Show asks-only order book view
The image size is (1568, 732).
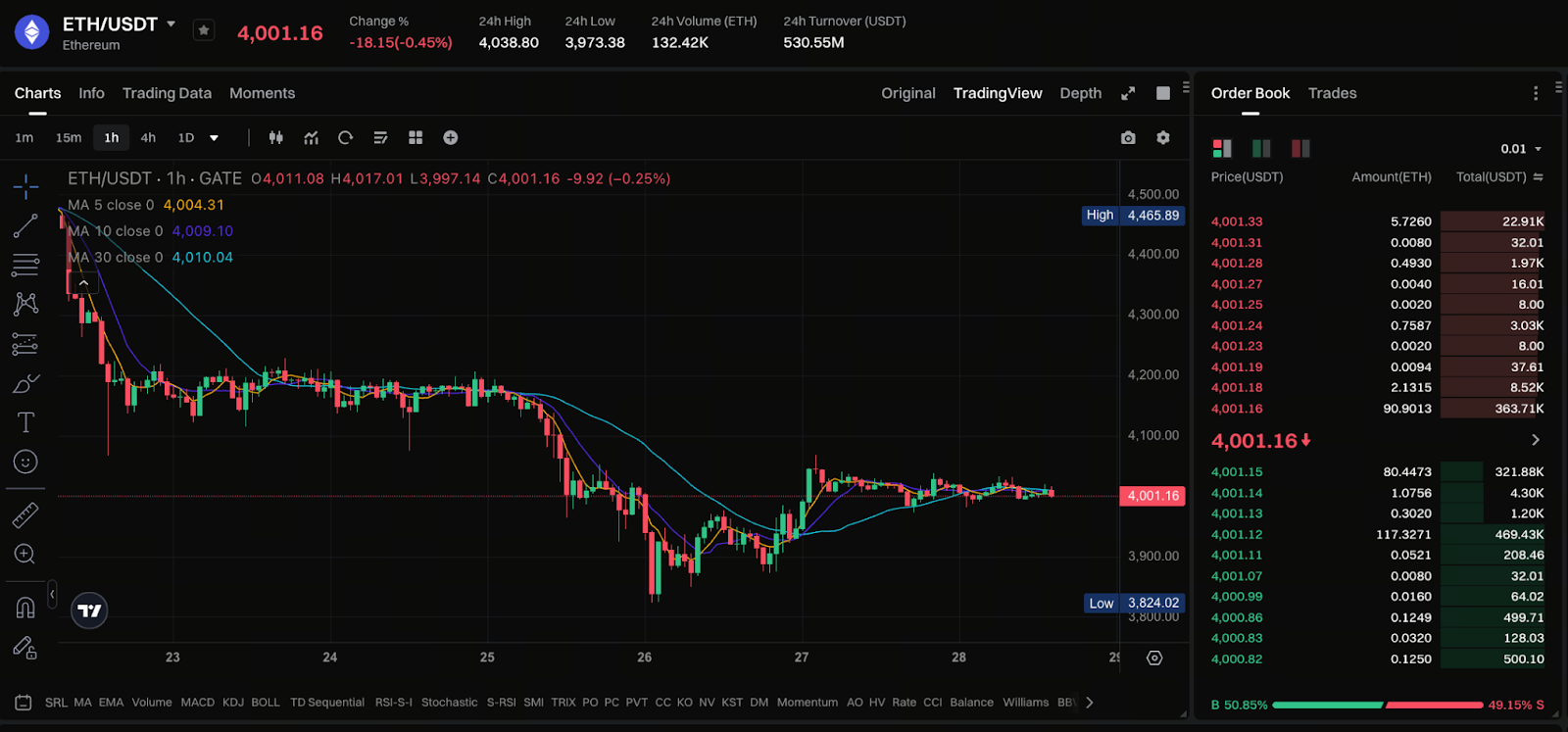1300,148
